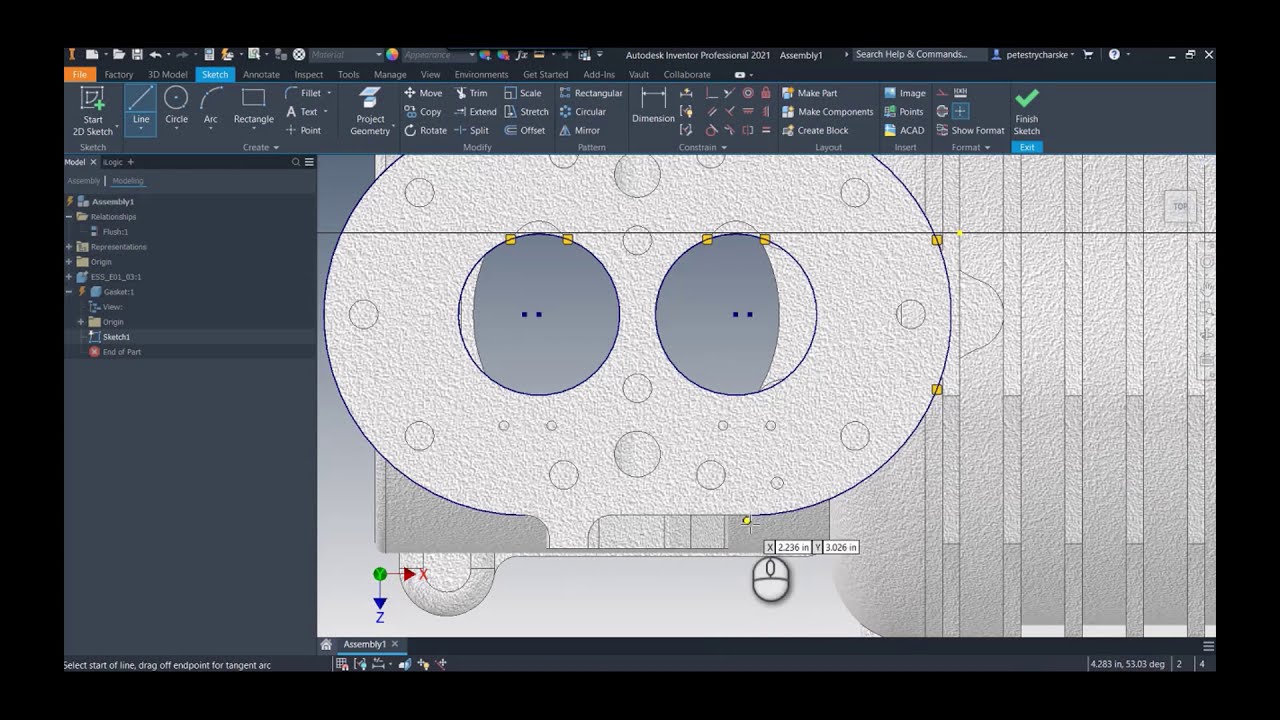Expand the Constrain panel dropdown
This screenshot has width=1280, height=720.
pos(705,147)
